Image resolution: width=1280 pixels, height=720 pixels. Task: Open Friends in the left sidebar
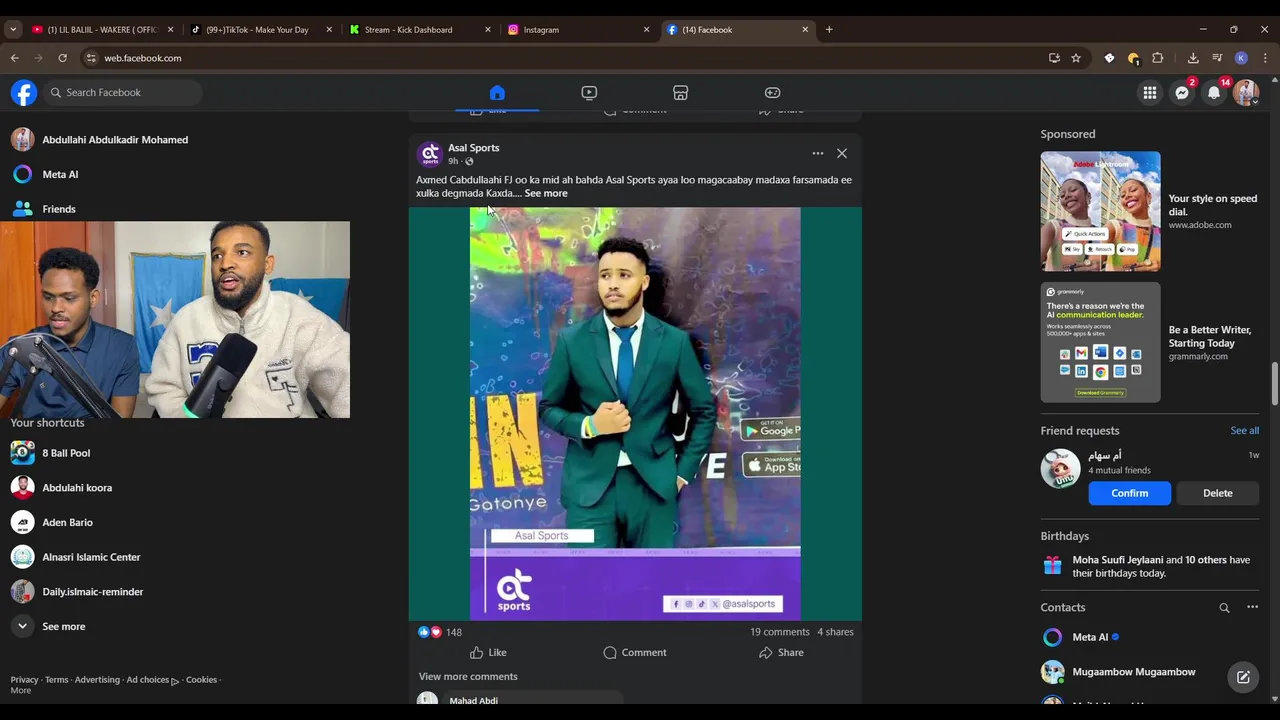[x=59, y=209]
